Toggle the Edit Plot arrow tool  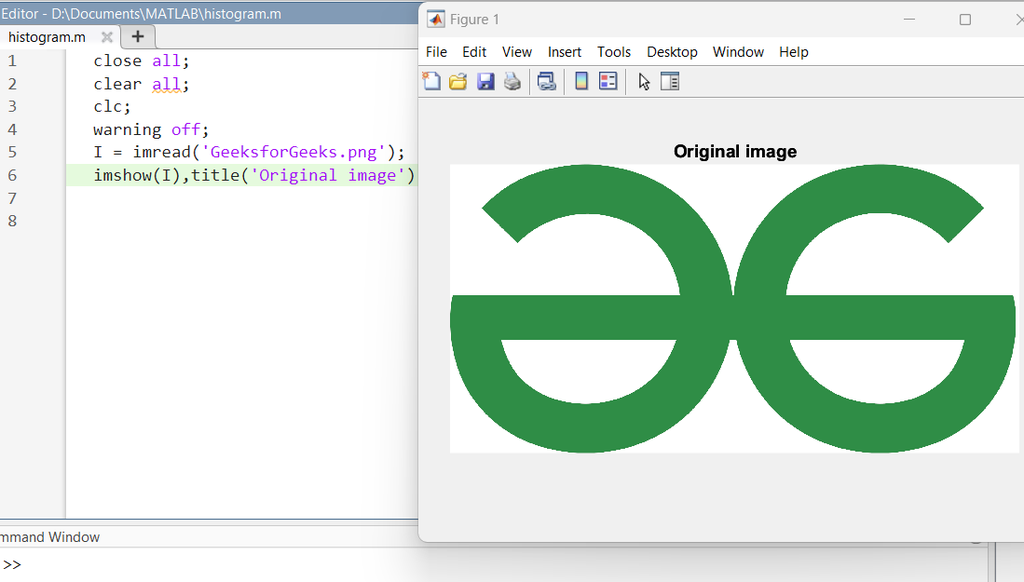[x=644, y=82]
